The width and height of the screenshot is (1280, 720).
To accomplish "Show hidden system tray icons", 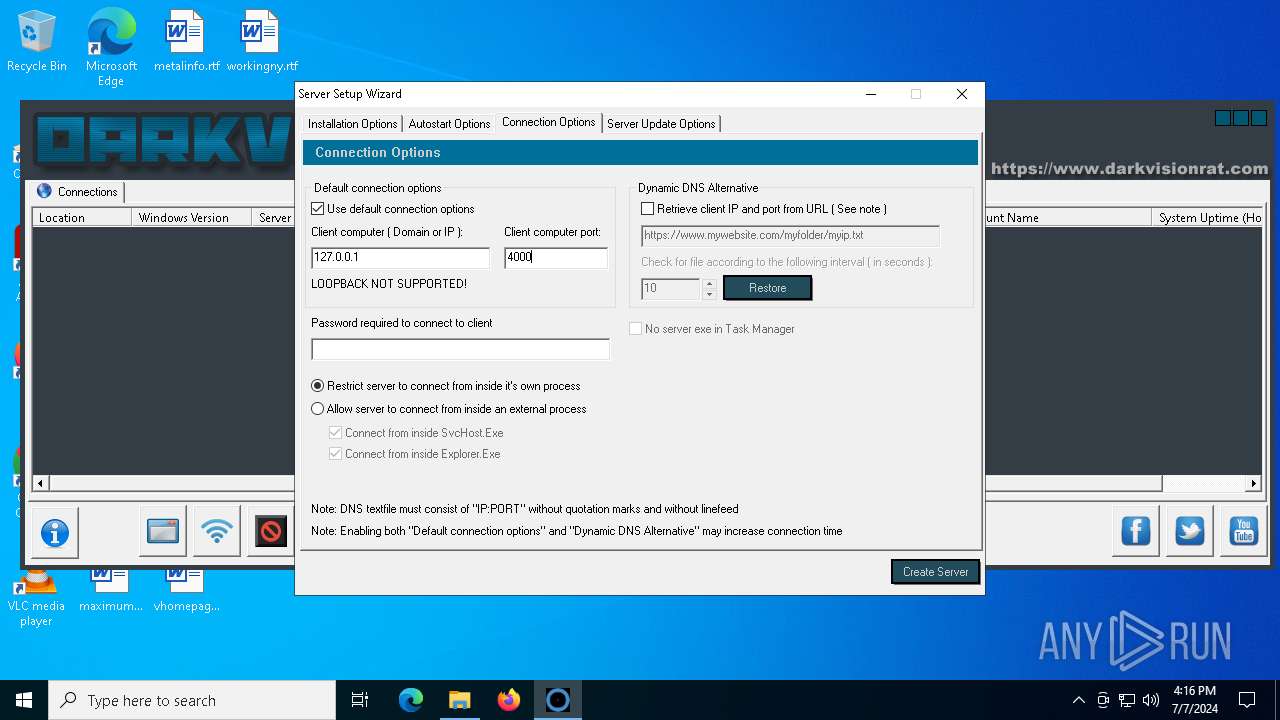I will click(x=1078, y=700).
